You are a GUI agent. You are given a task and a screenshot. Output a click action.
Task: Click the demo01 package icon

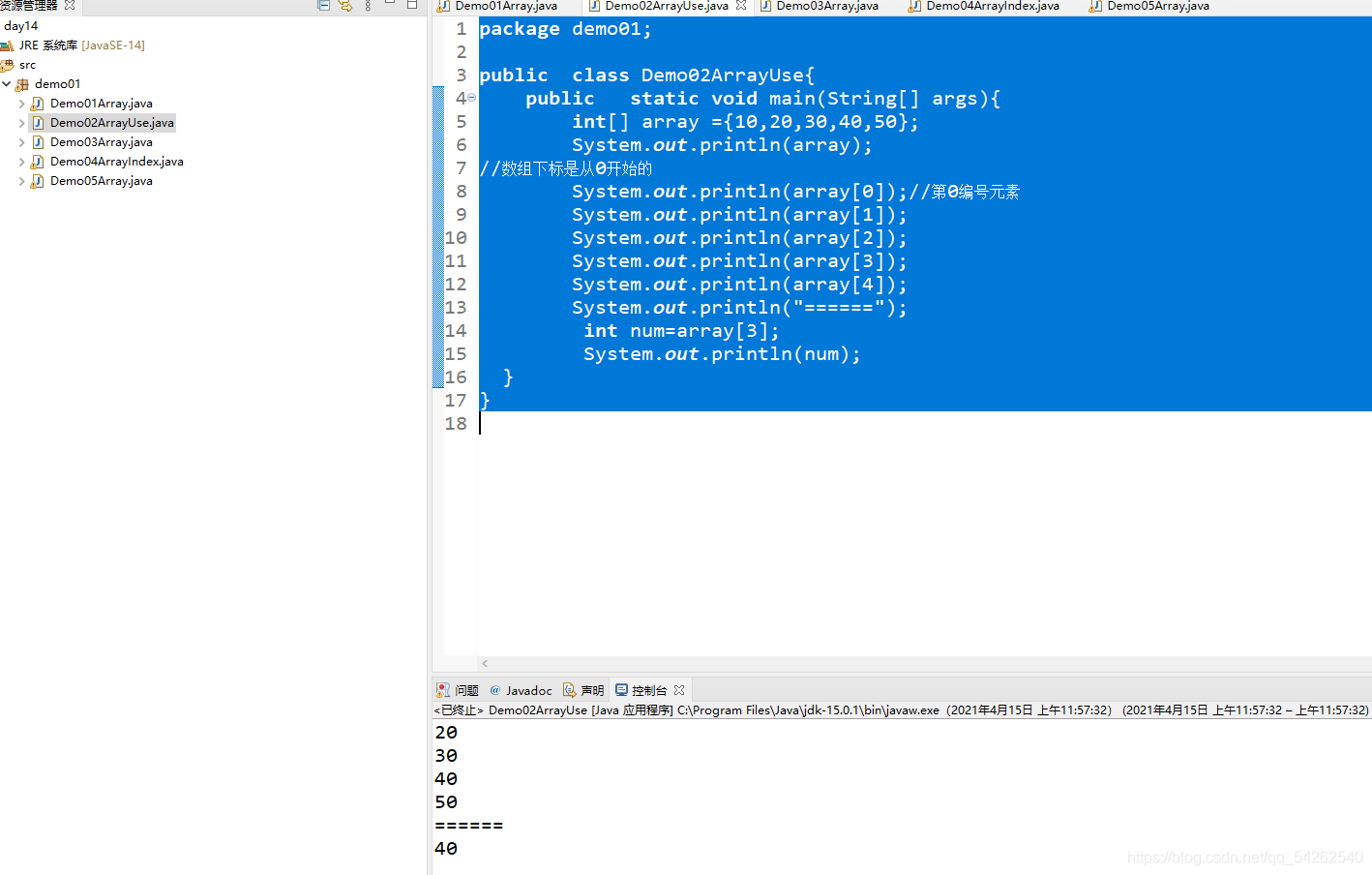tap(22, 84)
